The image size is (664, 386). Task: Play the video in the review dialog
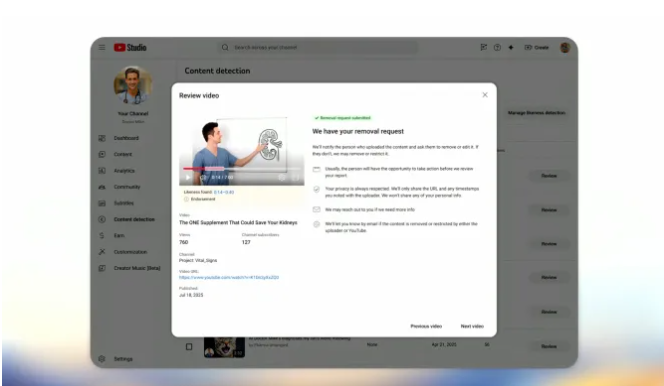[188, 177]
